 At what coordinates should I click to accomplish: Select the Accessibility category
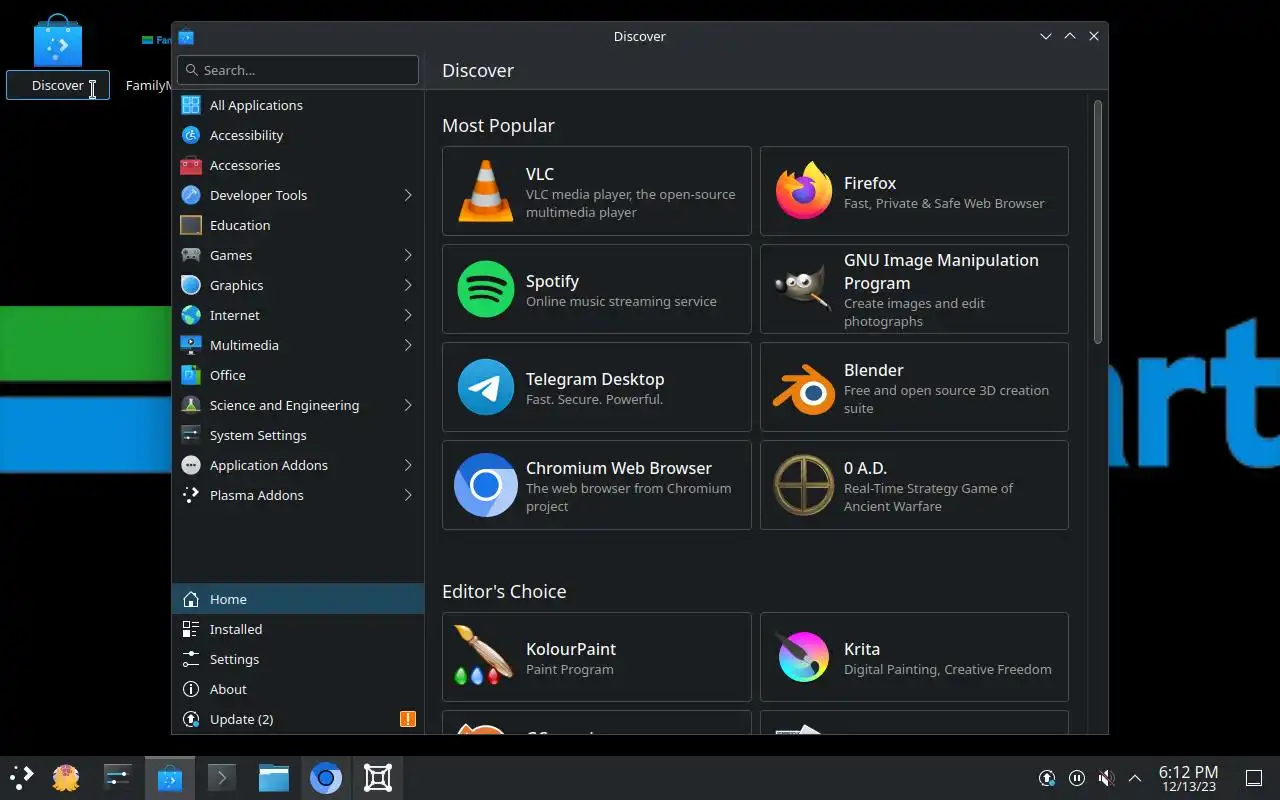pyautogui.click(x=298, y=135)
